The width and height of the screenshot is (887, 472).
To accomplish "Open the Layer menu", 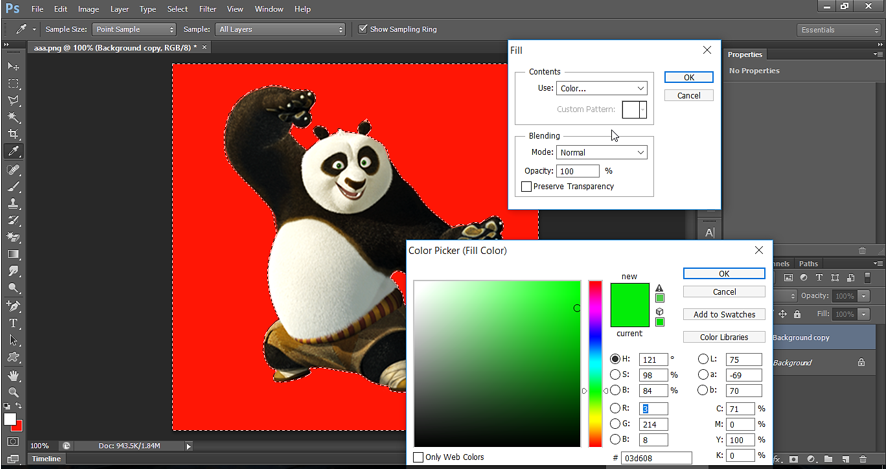I will click(119, 9).
